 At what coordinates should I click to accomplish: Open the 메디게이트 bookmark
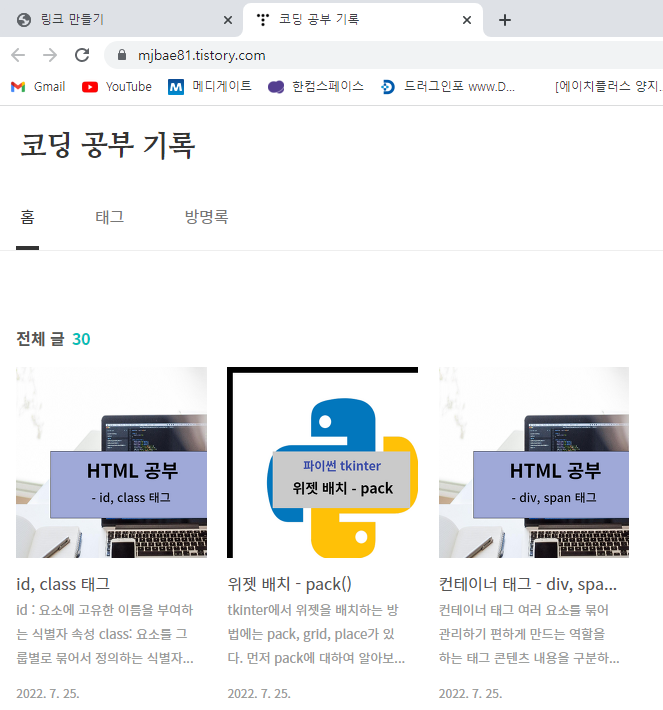pos(210,86)
